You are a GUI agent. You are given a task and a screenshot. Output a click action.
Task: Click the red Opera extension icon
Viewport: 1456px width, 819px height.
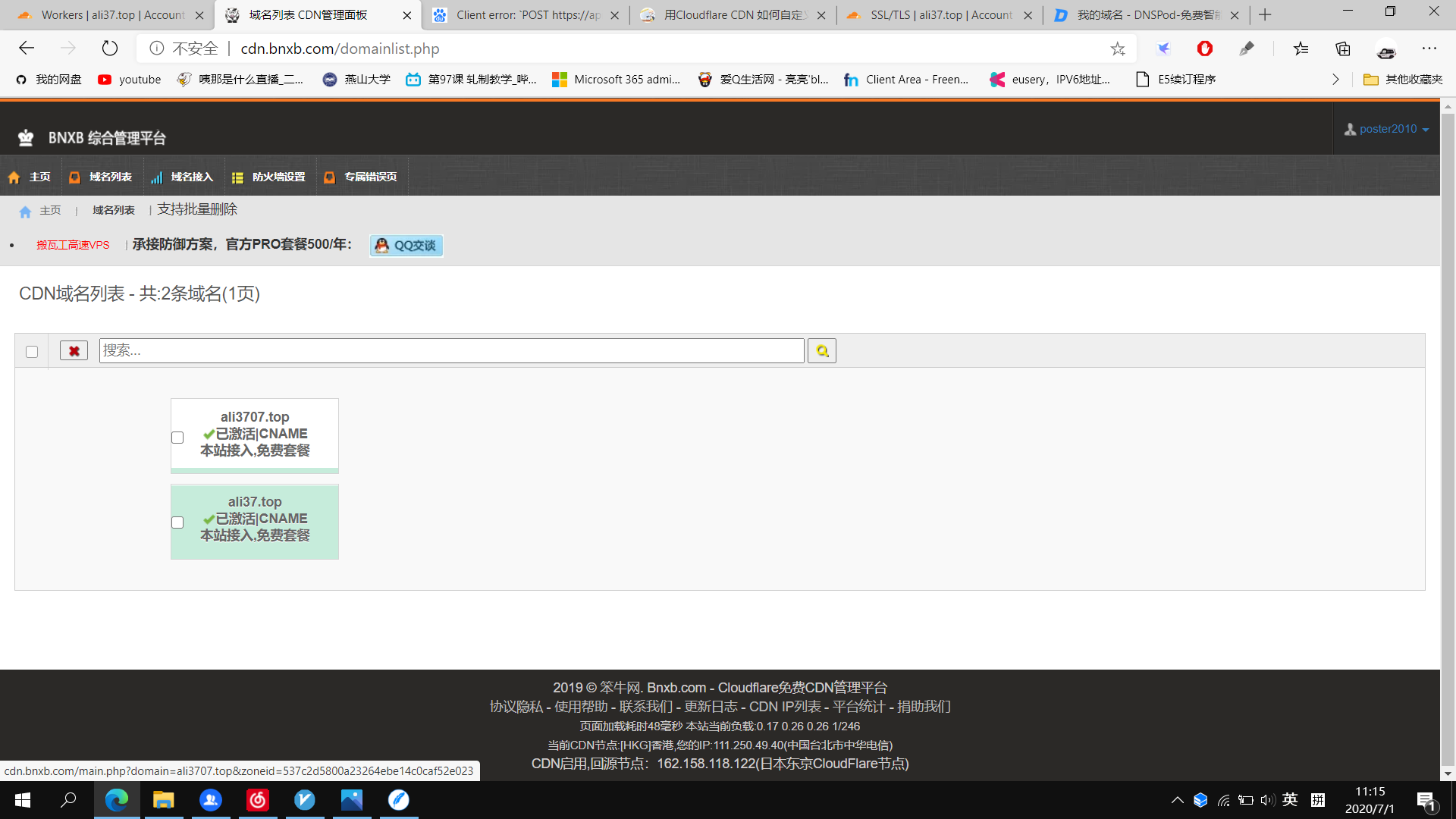point(1205,49)
